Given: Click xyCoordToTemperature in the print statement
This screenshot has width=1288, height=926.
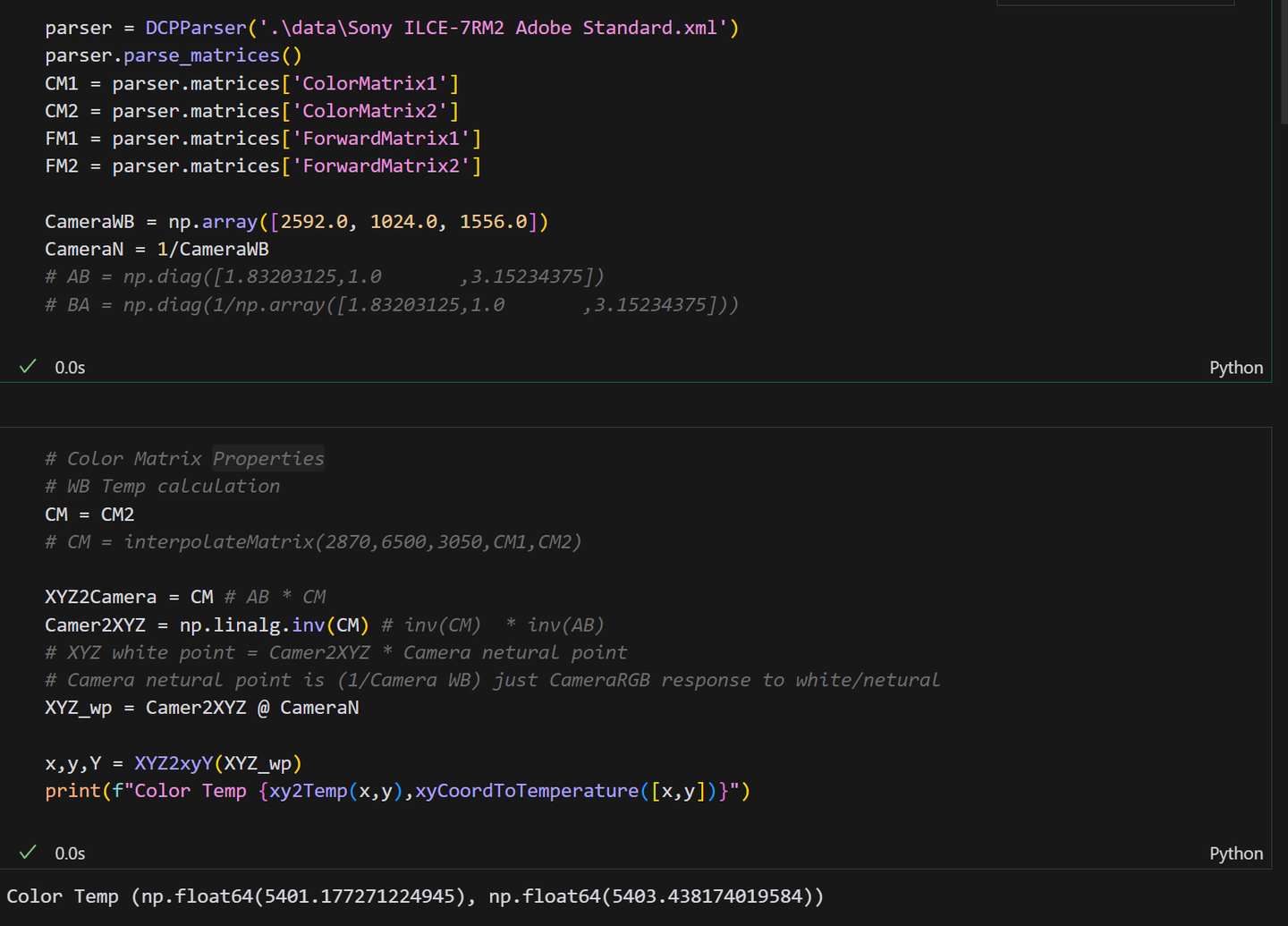Looking at the screenshot, I should (x=527, y=791).
